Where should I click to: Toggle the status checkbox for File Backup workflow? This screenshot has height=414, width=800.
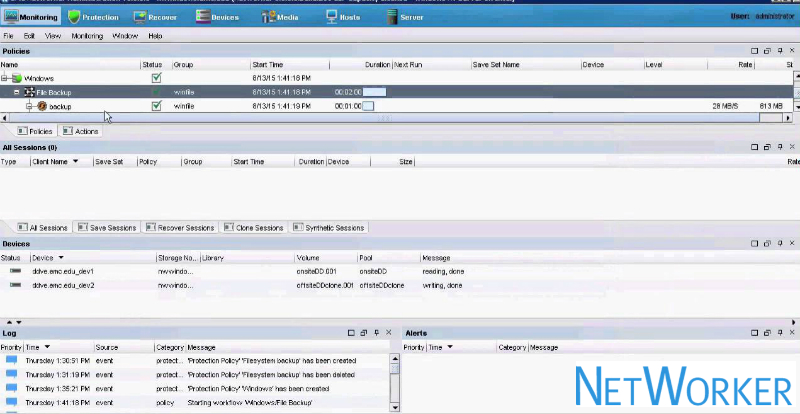tap(156, 92)
